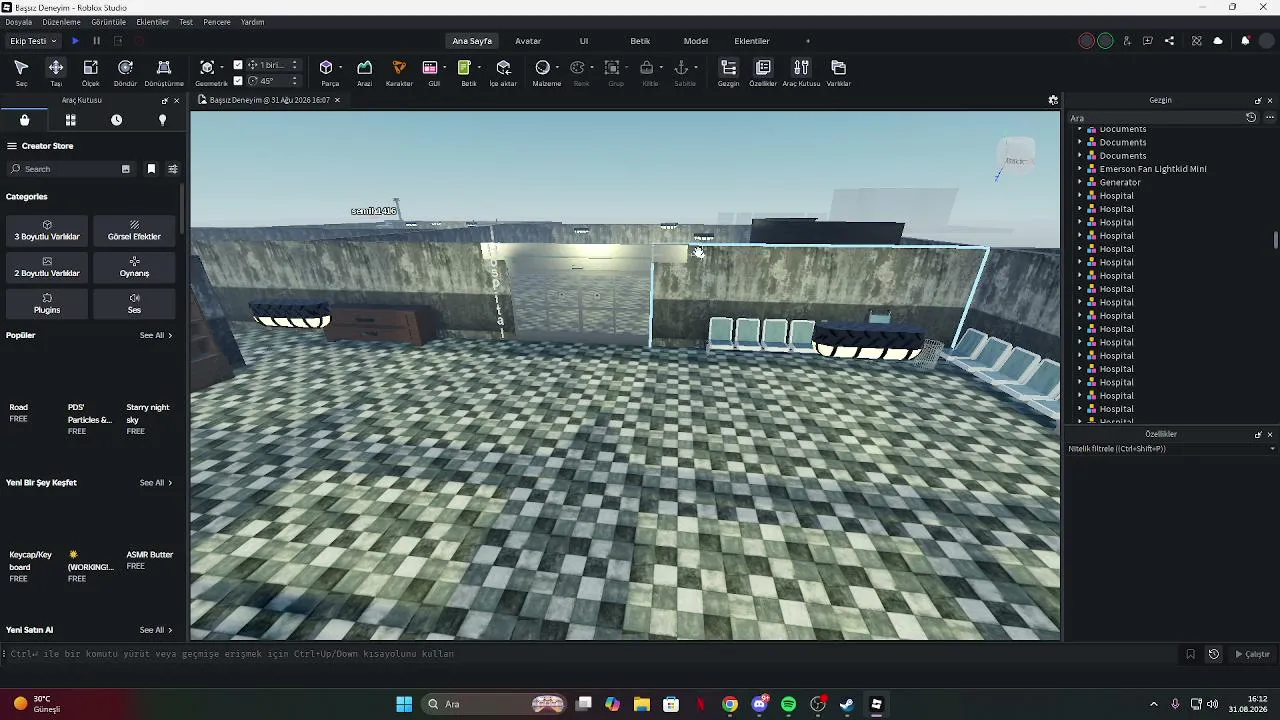The image size is (1280, 720).
Task: Open the 3 Boyutlu Varlıklar category
Action: pos(47,231)
